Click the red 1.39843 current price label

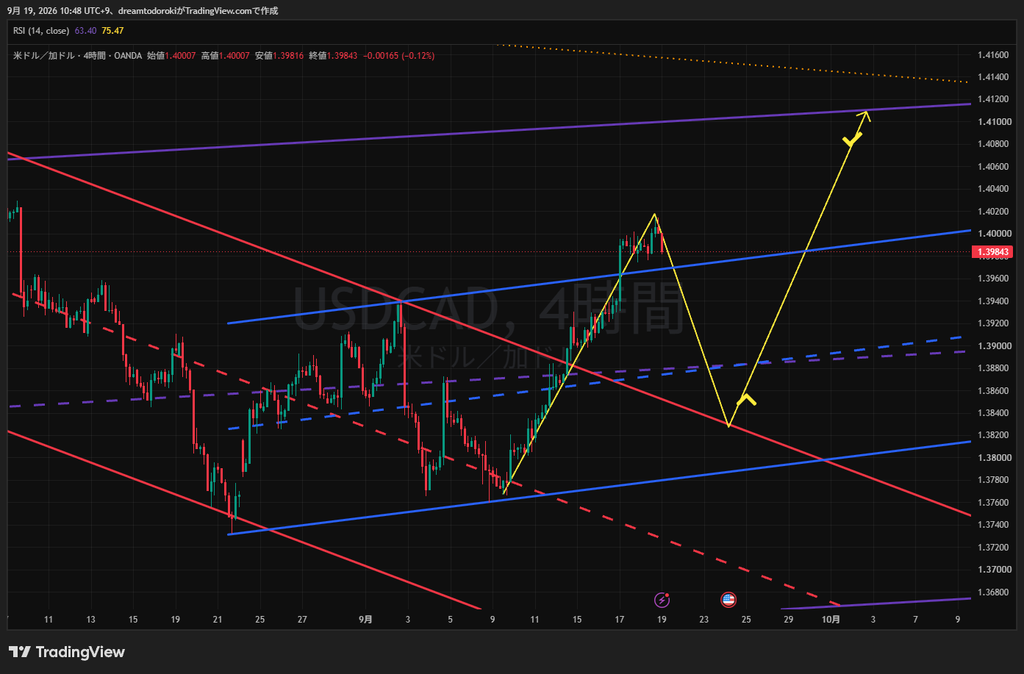992,252
